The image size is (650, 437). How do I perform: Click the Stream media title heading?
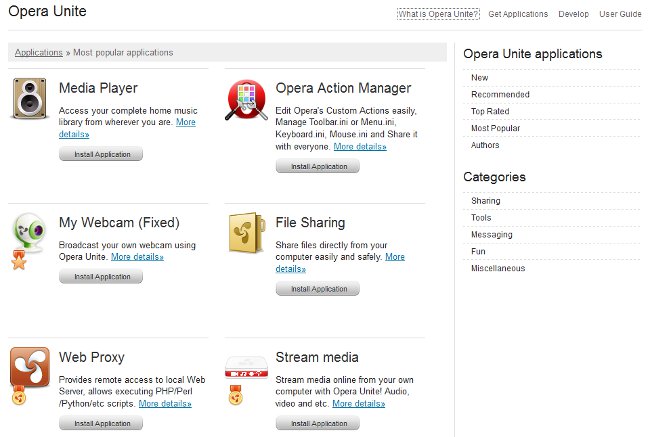(x=317, y=357)
